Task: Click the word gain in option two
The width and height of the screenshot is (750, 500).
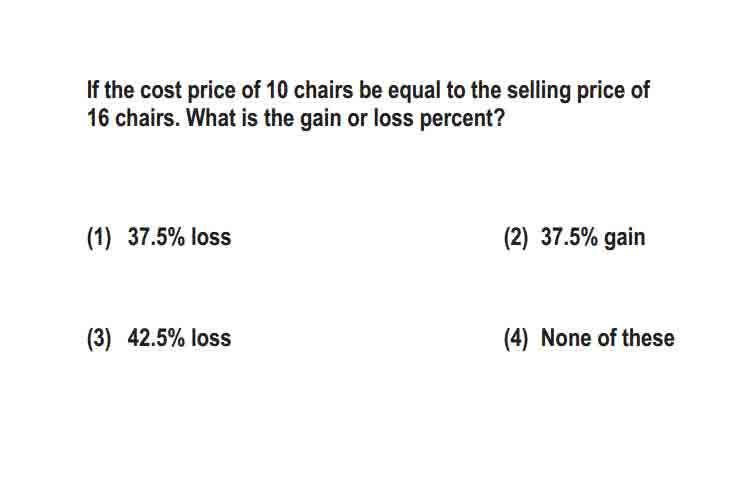Action: 625,238
